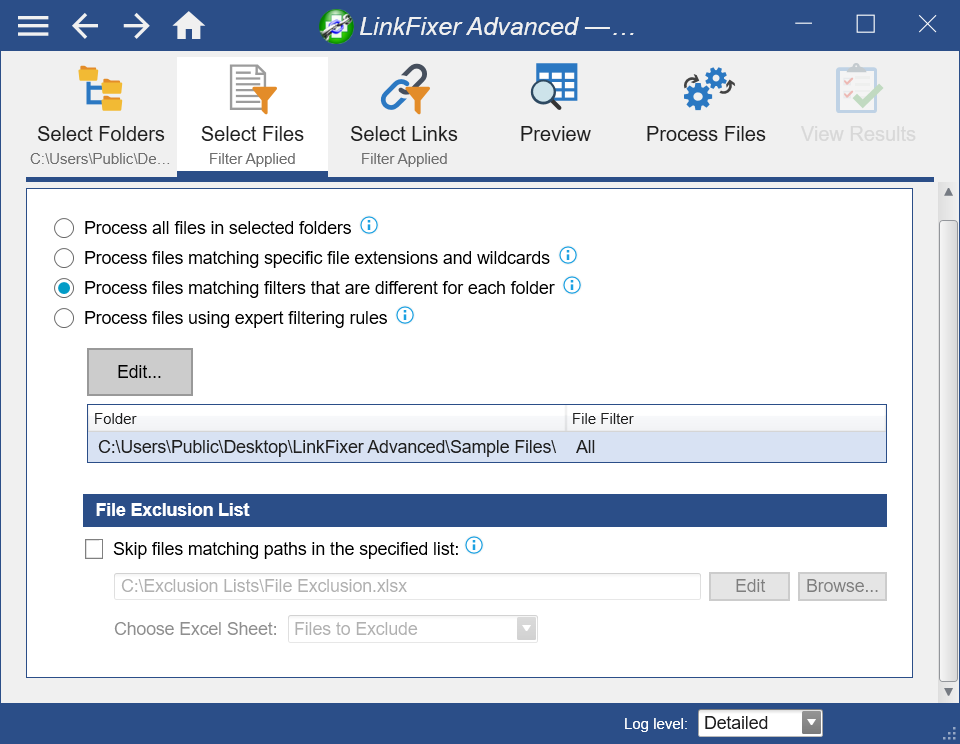Show info for Process all files option

(369, 225)
